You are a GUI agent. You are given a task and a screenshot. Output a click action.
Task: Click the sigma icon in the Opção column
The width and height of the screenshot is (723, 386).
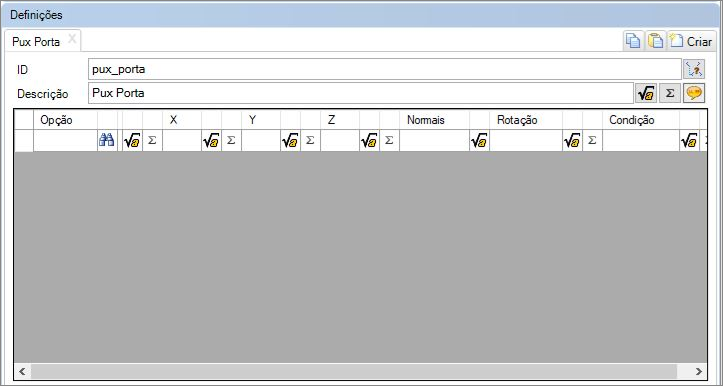(152, 141)
